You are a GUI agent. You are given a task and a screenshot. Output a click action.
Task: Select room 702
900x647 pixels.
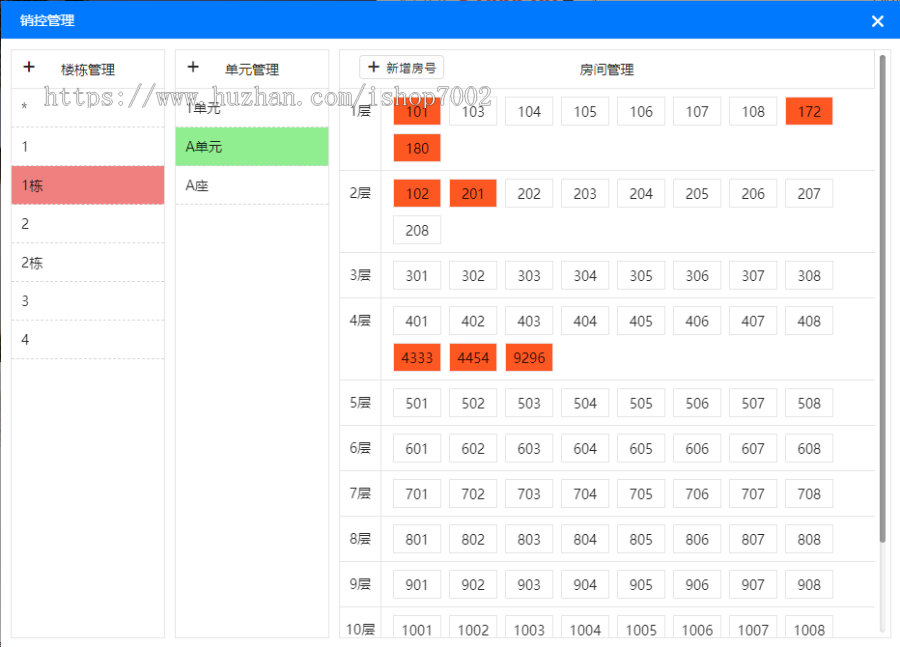click(x=473, y=494)
